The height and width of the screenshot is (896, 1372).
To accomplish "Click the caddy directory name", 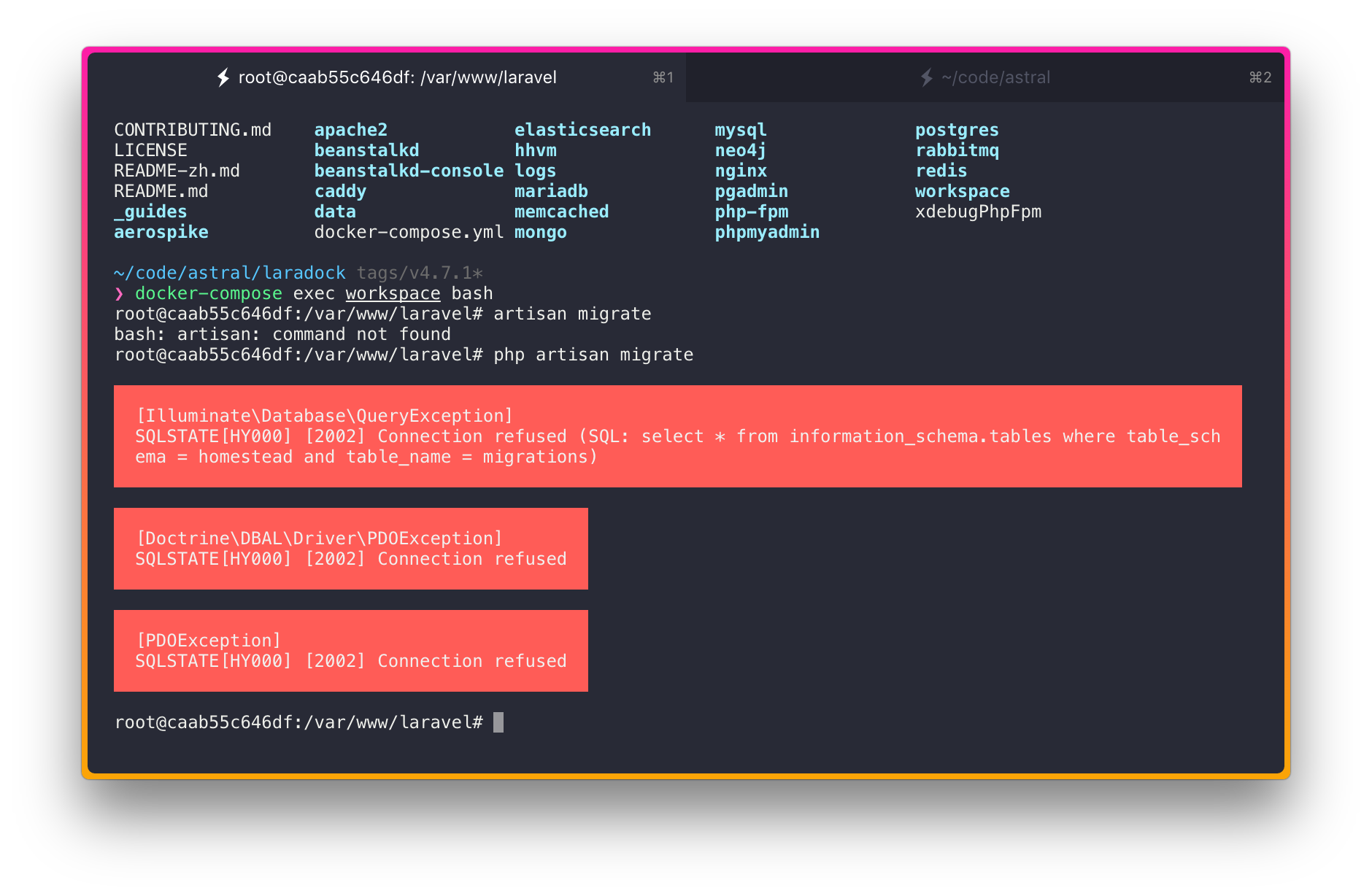I will [x=340, y=191].
